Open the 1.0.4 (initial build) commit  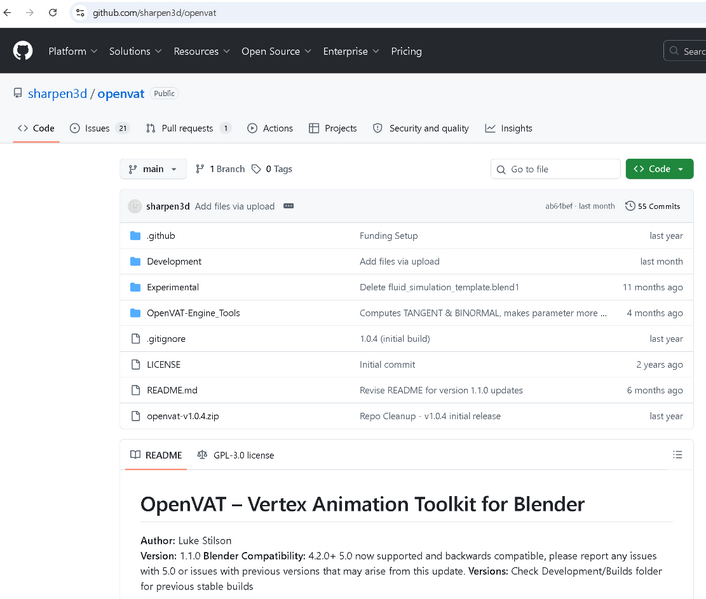pos(395,339)
